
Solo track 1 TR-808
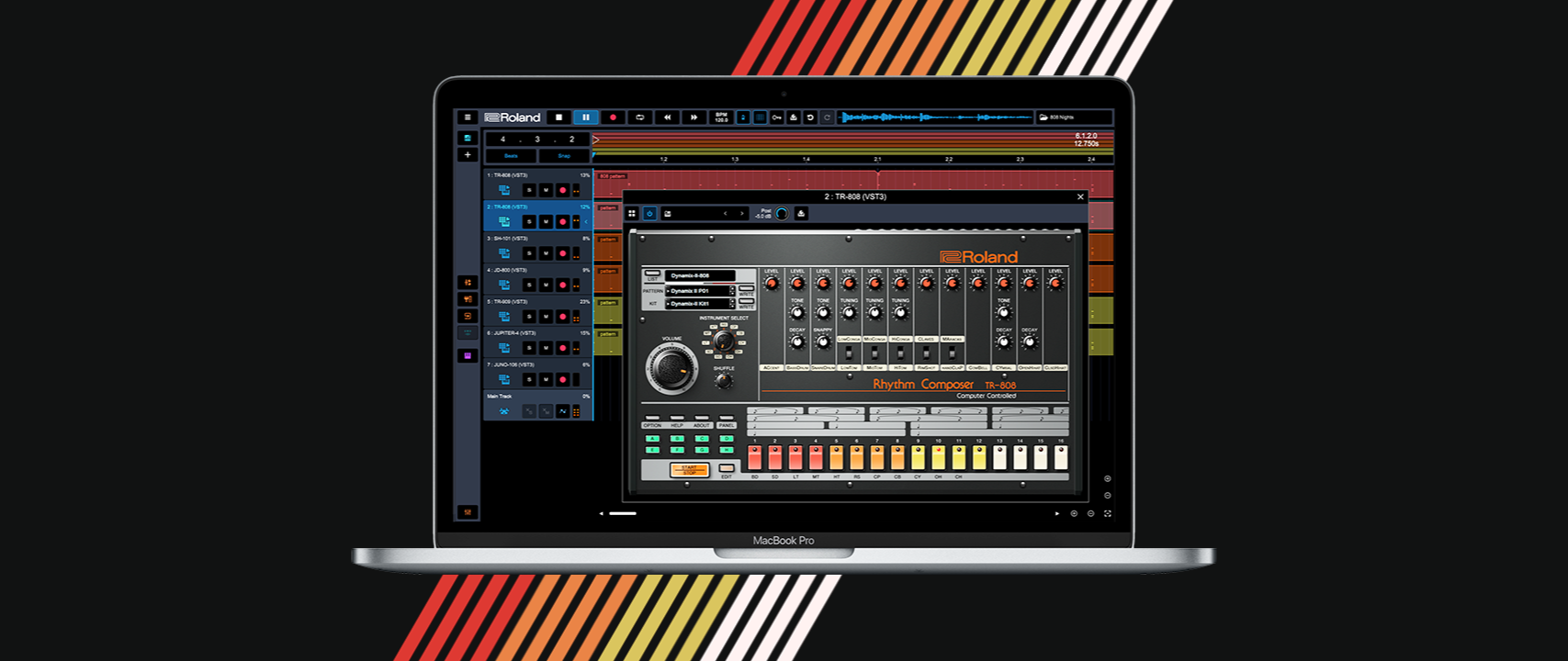click(529, 190)
